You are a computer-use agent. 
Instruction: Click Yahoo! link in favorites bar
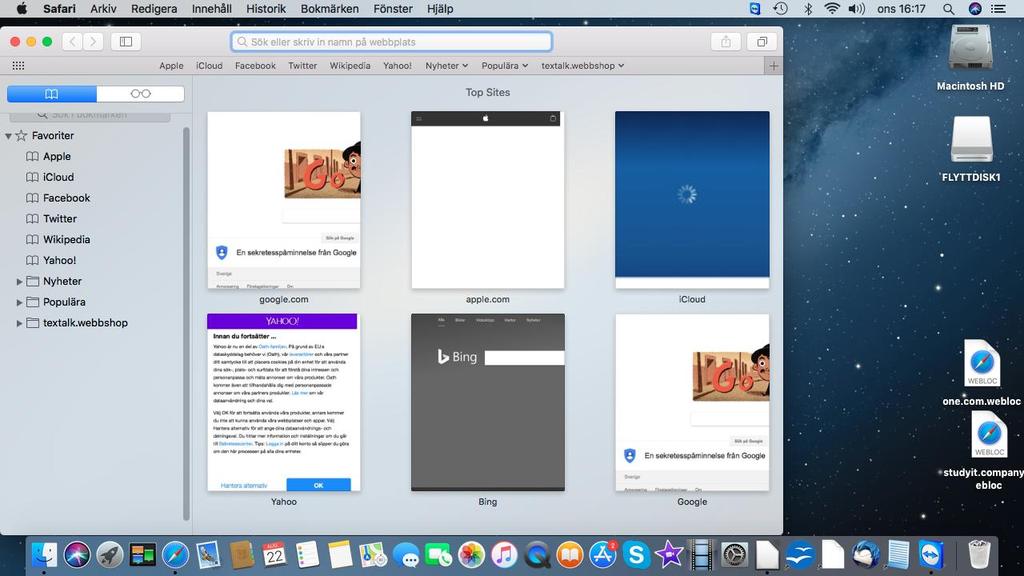(x=397, y=65)
